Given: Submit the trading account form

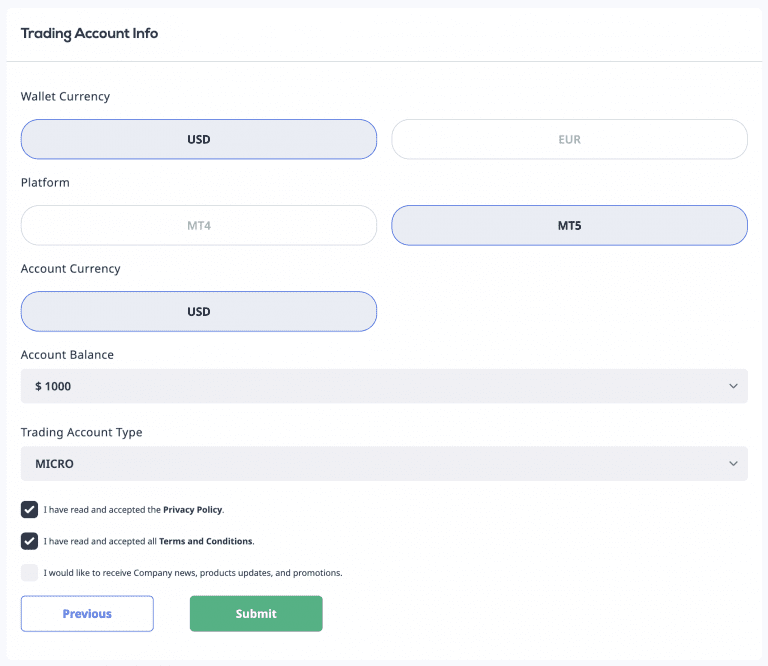Looking at the screenshot, I should pos(256,614).
